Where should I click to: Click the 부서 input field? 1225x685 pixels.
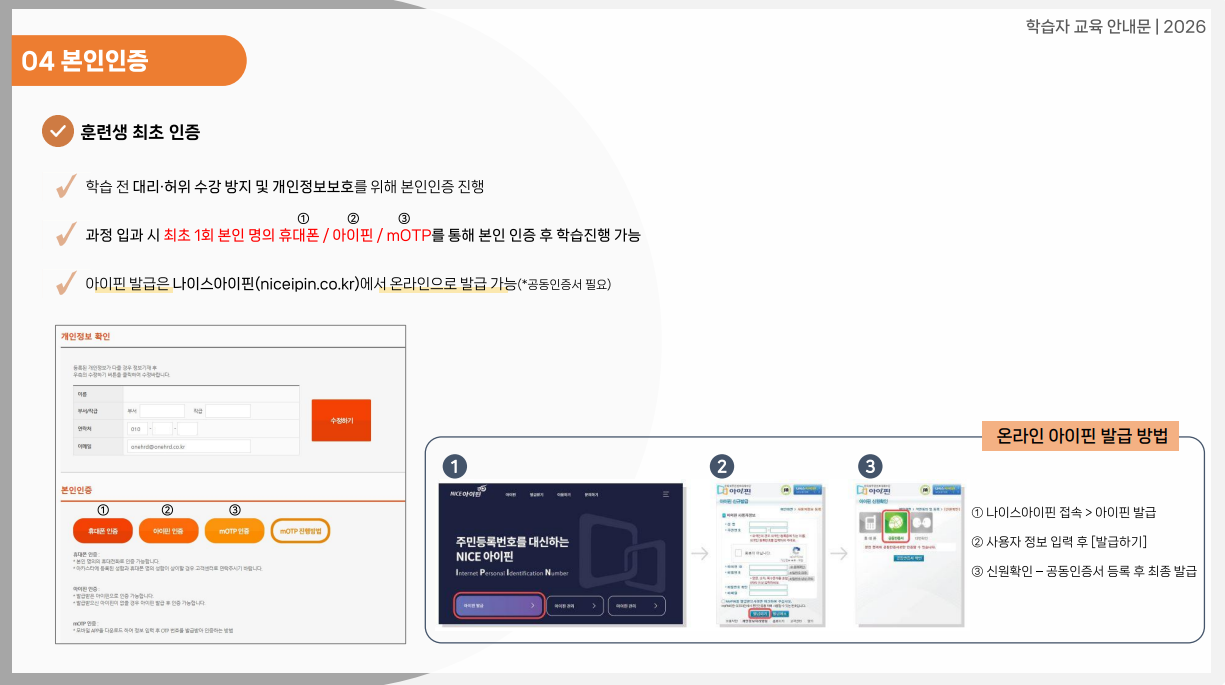[162, 410]
